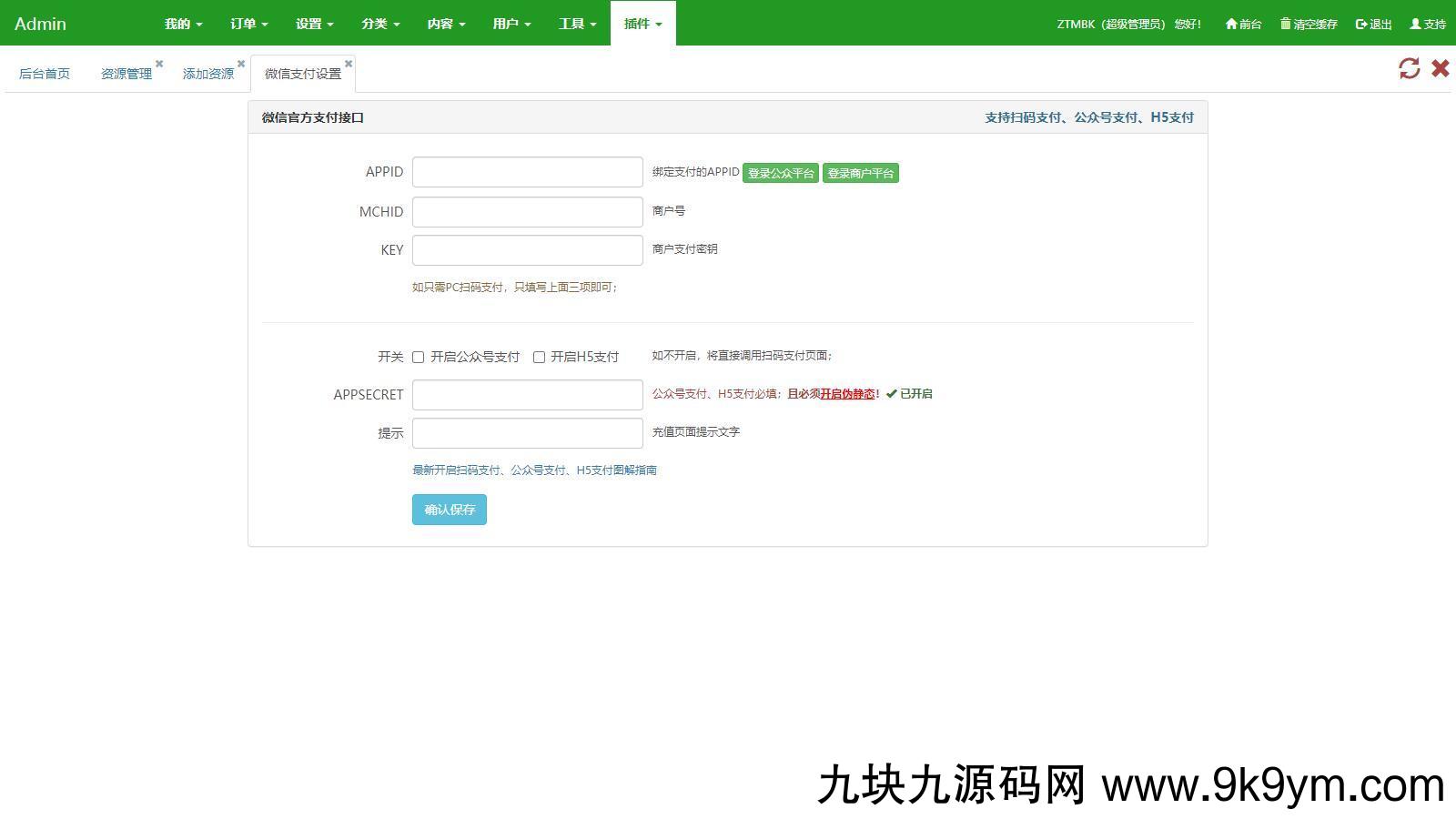This screenshot has width=1456, height=819.
Task: Click the green refresh icon
Action: click(x=1410, y=68)
